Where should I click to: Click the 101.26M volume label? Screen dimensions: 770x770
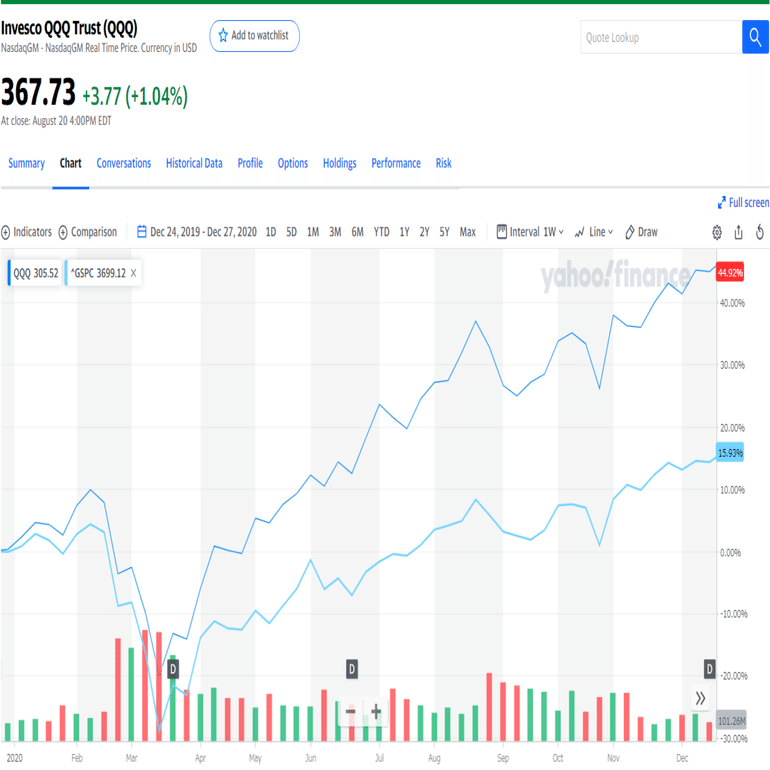(x=732, y=721)
